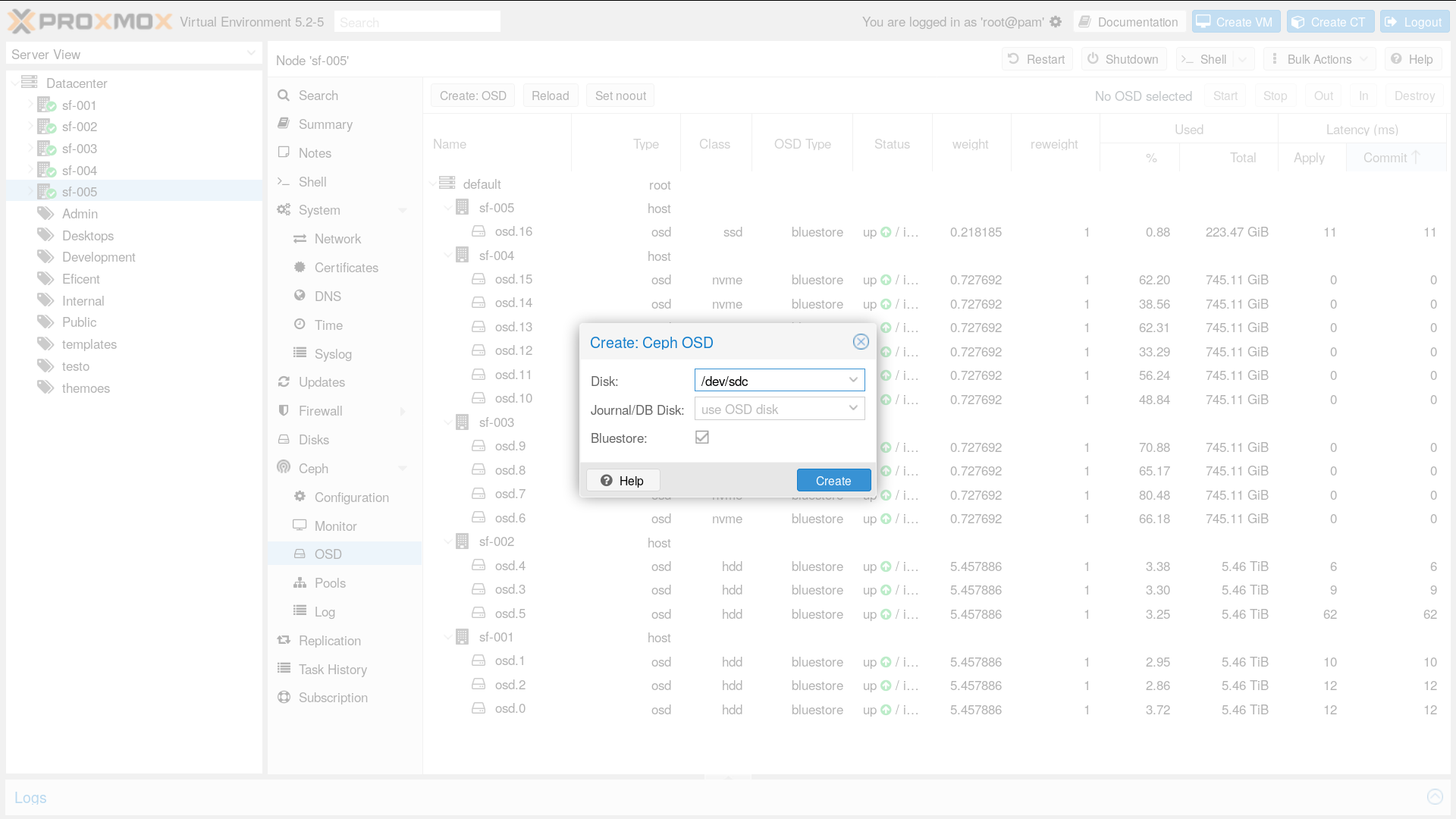The width and height of the screenshot is (1456, 819).
Task: Select the sf-003 node icon
Action: pyautogui.click(x=47, y=148)
